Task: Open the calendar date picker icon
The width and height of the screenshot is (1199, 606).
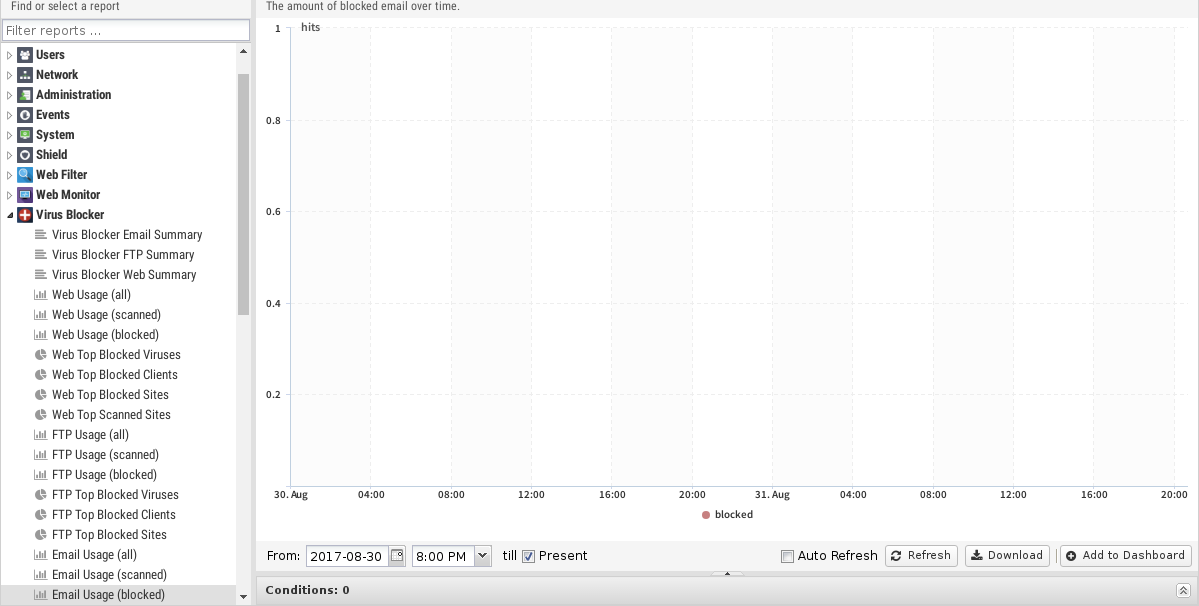Action: 397,556
